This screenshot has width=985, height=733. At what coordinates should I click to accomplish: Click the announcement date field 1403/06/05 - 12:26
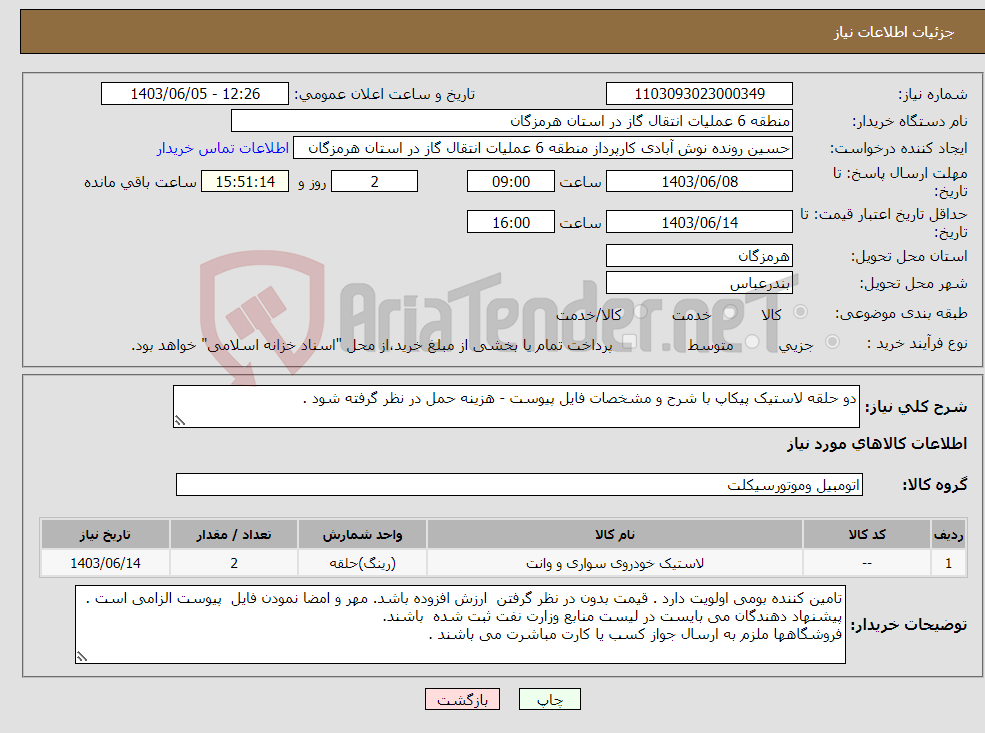[x=195, y=94]
